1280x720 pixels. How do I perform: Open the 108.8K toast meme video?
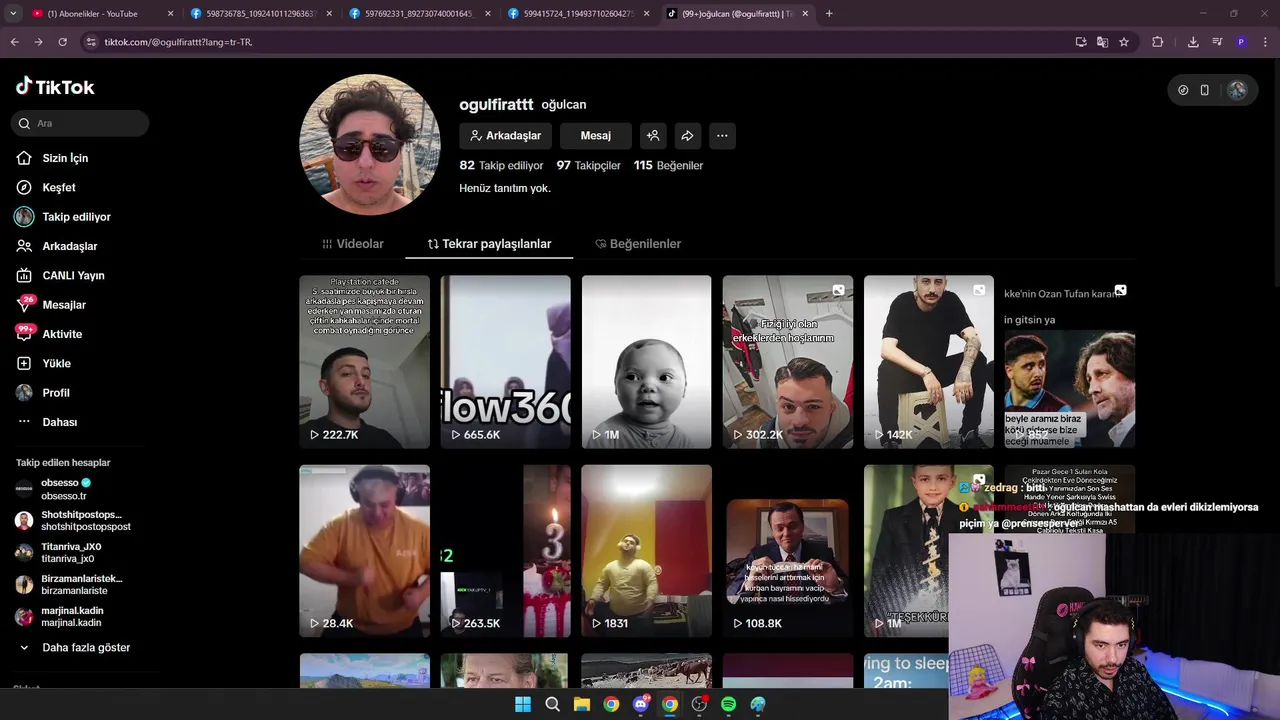coord(788,551)
